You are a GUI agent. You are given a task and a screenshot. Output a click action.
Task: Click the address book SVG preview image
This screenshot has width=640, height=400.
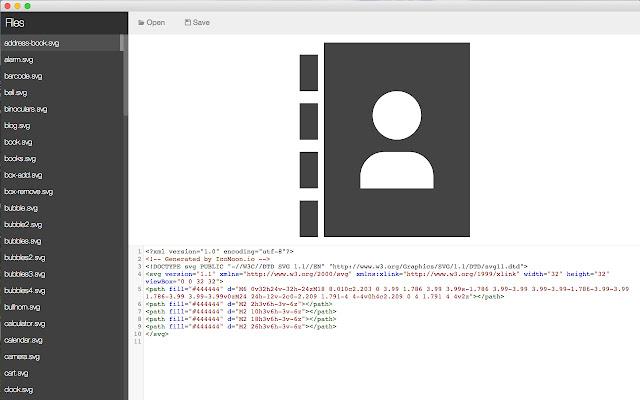click(384, 140)
